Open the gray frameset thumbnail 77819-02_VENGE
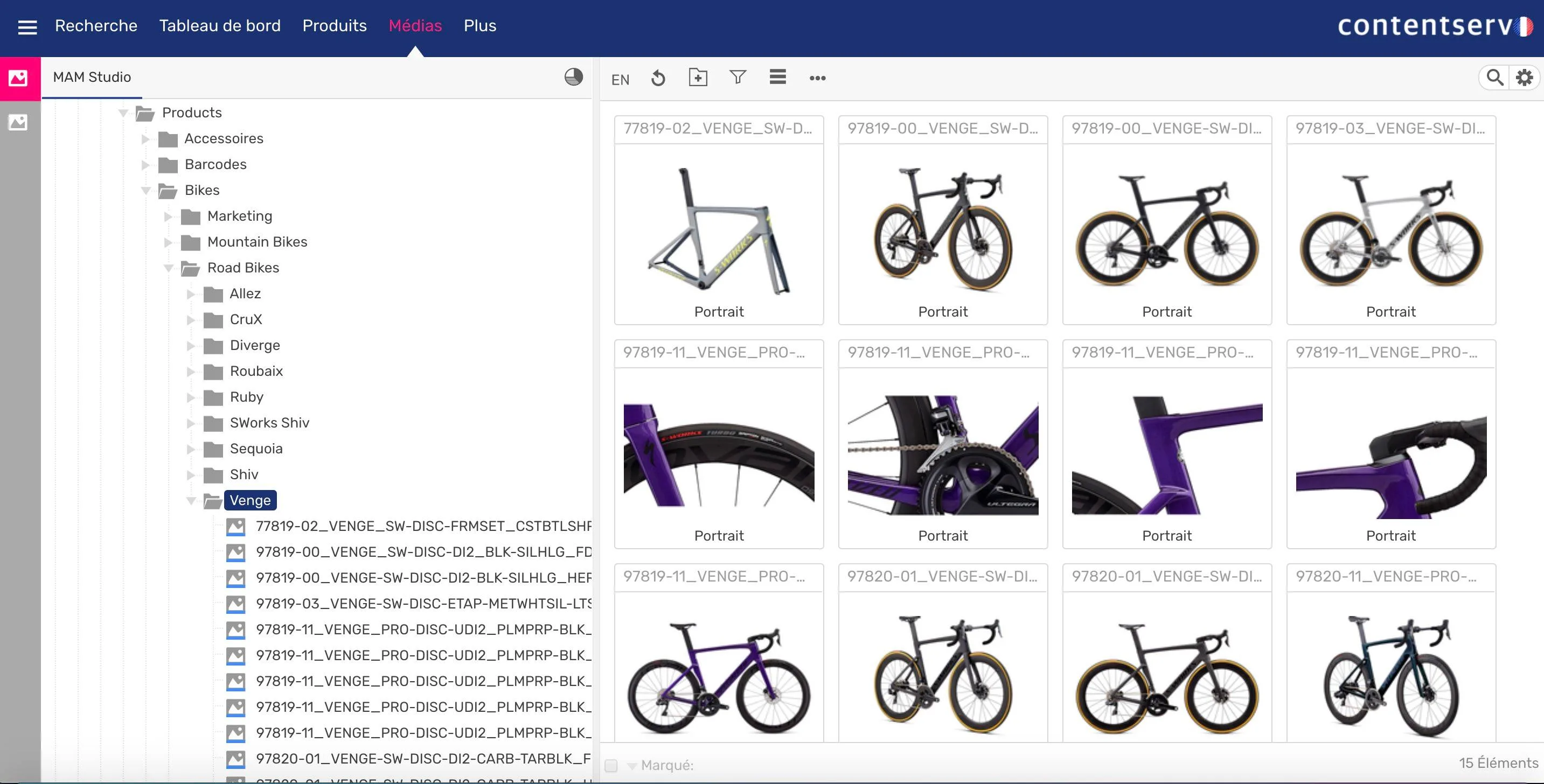This screenshot has height=784, width=1544. tap(719, 232)
